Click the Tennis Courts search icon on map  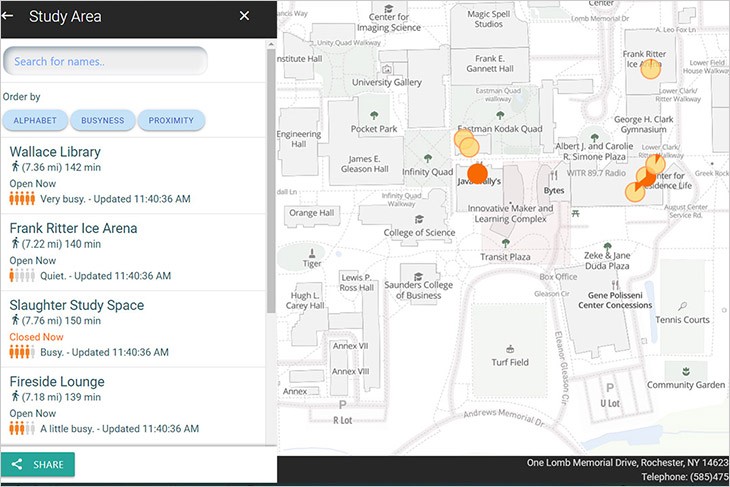coord(682,306)
